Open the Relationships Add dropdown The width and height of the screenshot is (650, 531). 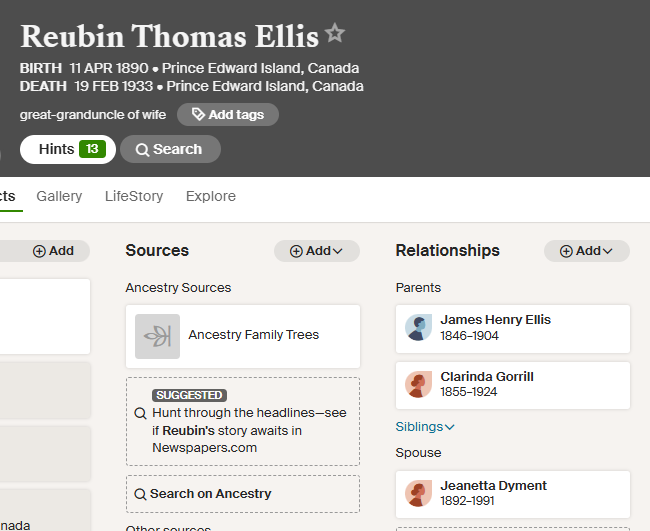point(587,251)
